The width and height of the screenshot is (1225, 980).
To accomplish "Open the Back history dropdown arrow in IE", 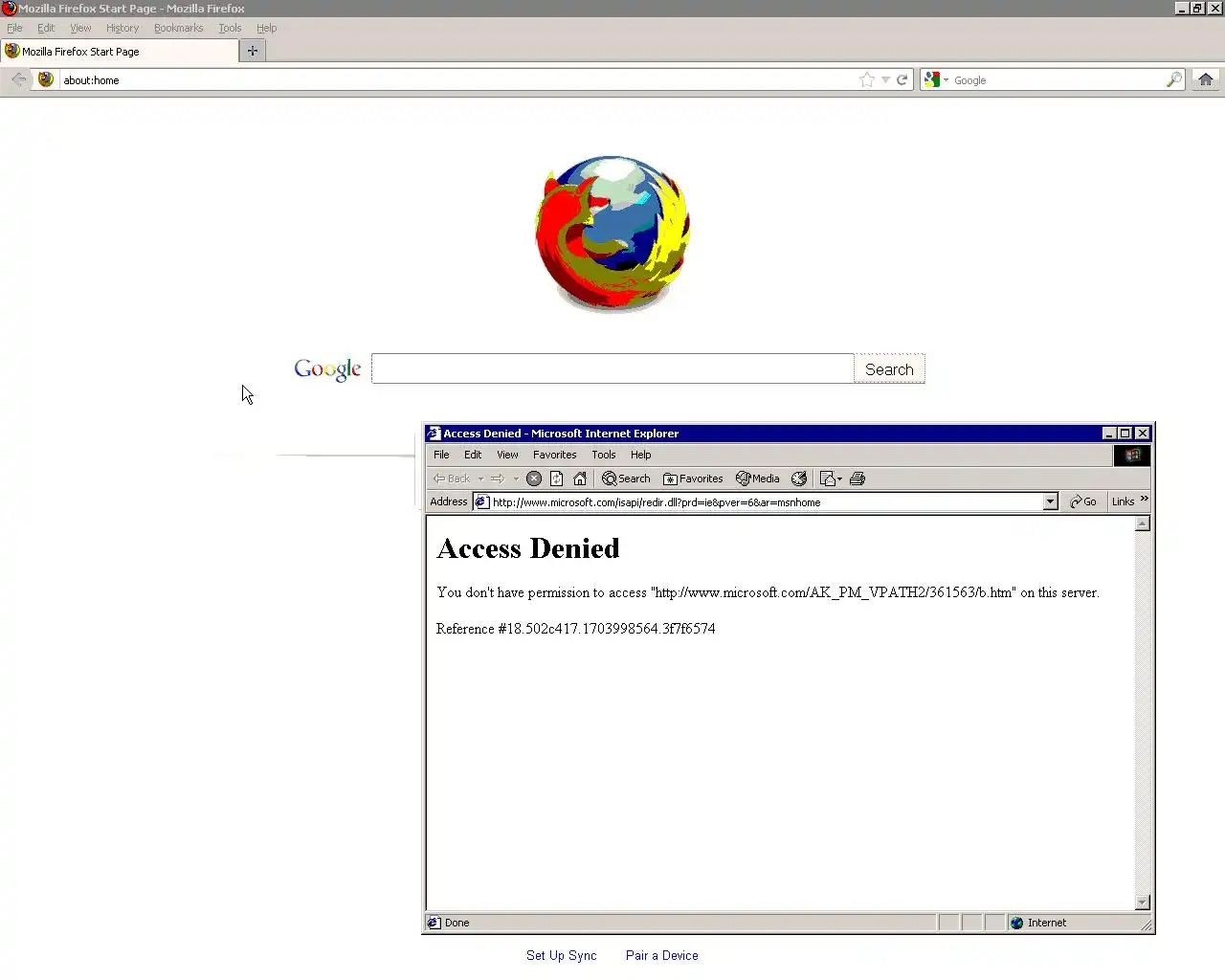I will (x=480, y=479).
